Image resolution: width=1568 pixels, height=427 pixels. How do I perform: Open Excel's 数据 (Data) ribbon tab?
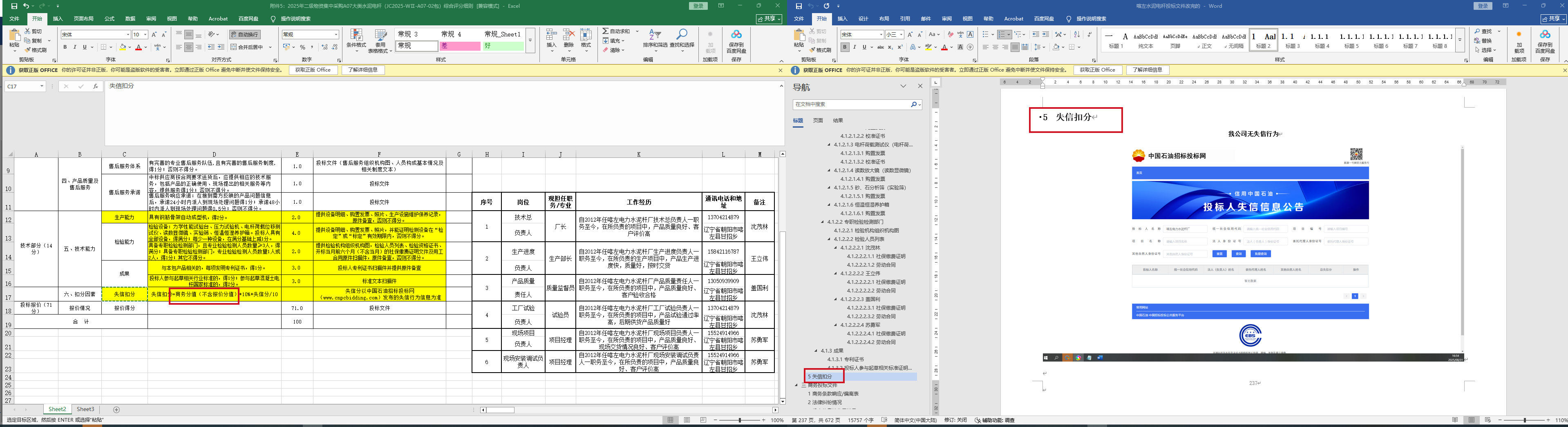pyautogui.click(x=130, y=19)
